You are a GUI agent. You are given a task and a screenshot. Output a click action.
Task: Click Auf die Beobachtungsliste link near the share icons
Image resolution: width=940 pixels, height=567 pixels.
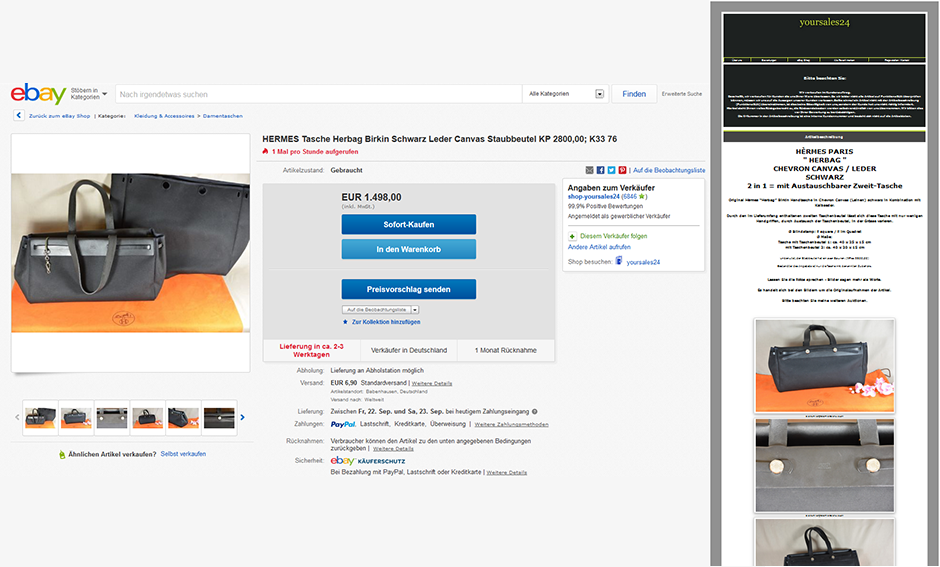(x=669, y=170)
